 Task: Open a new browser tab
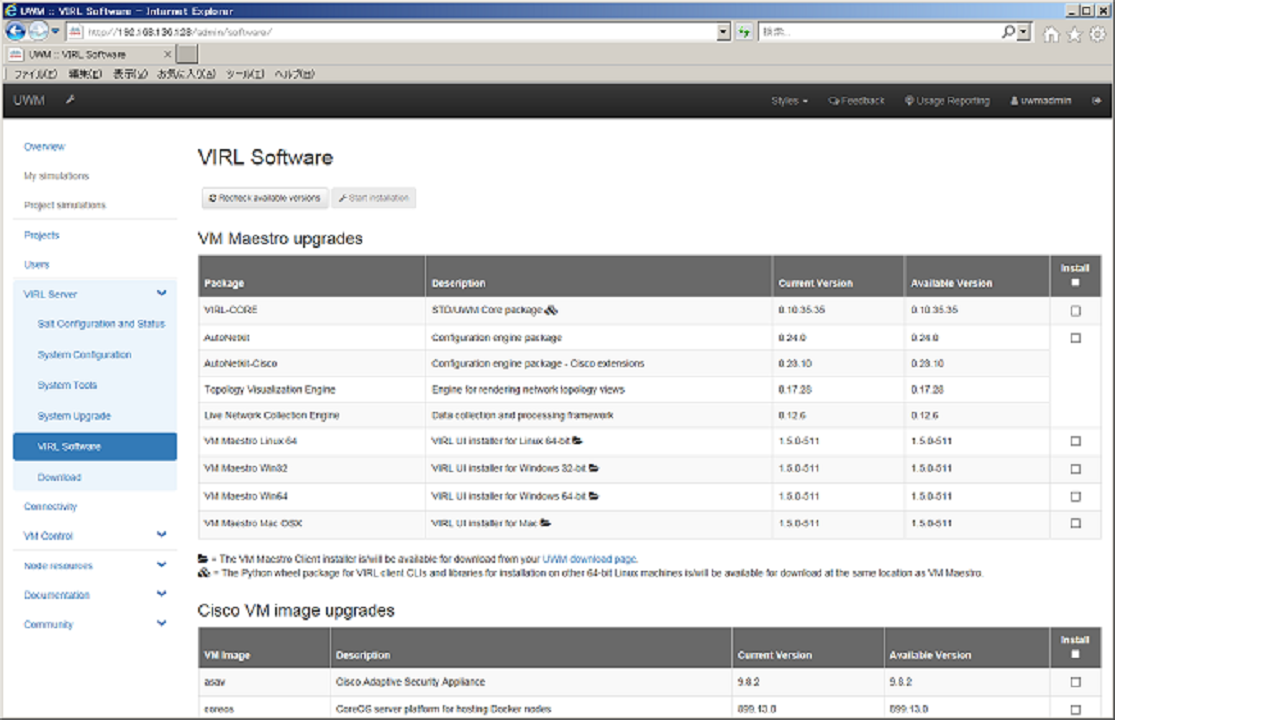(x=187, y=54)
